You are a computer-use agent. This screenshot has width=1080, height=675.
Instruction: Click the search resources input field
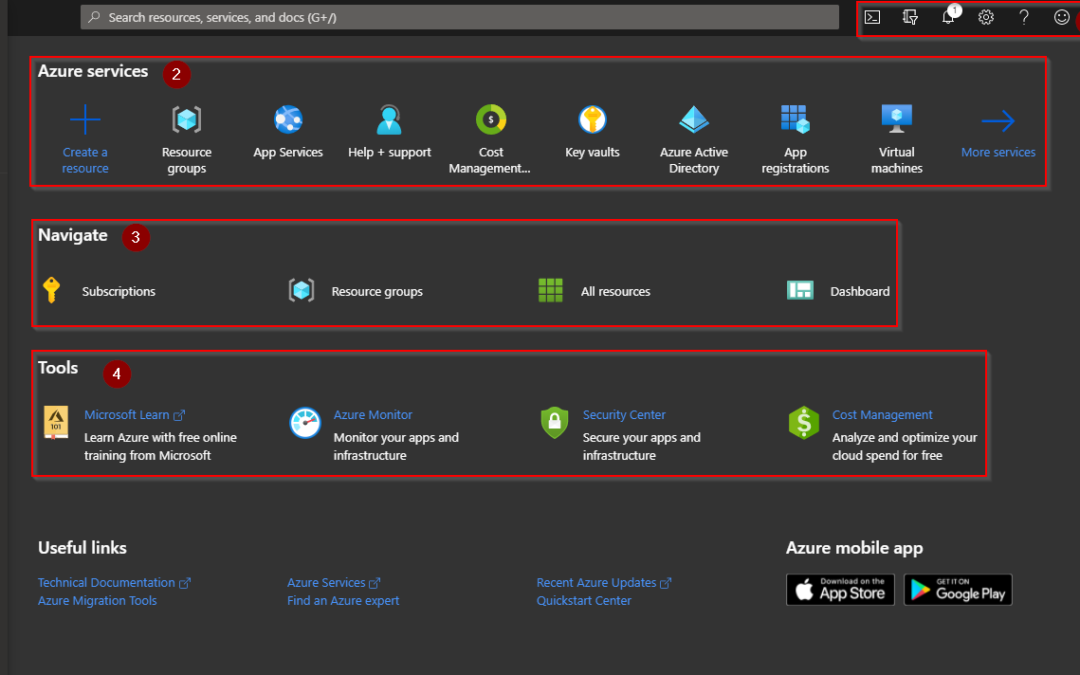tap(460, 17)
